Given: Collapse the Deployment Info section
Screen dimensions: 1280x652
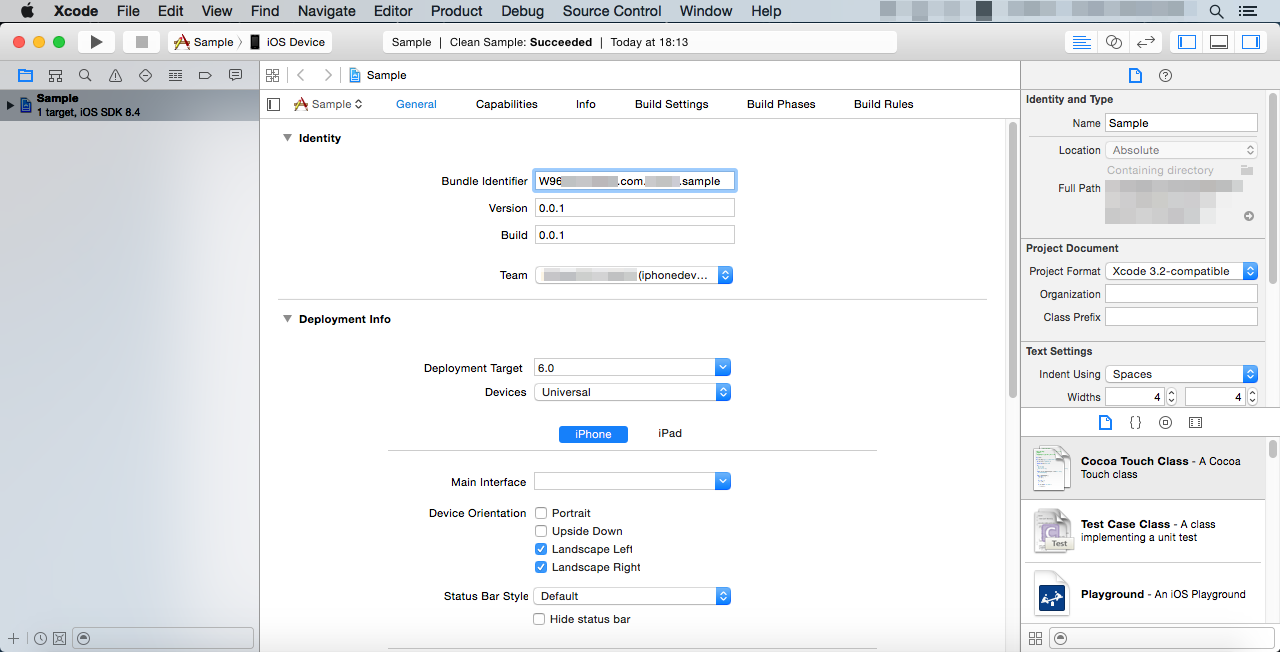Looking at the screenshot, I should [287, 319].
